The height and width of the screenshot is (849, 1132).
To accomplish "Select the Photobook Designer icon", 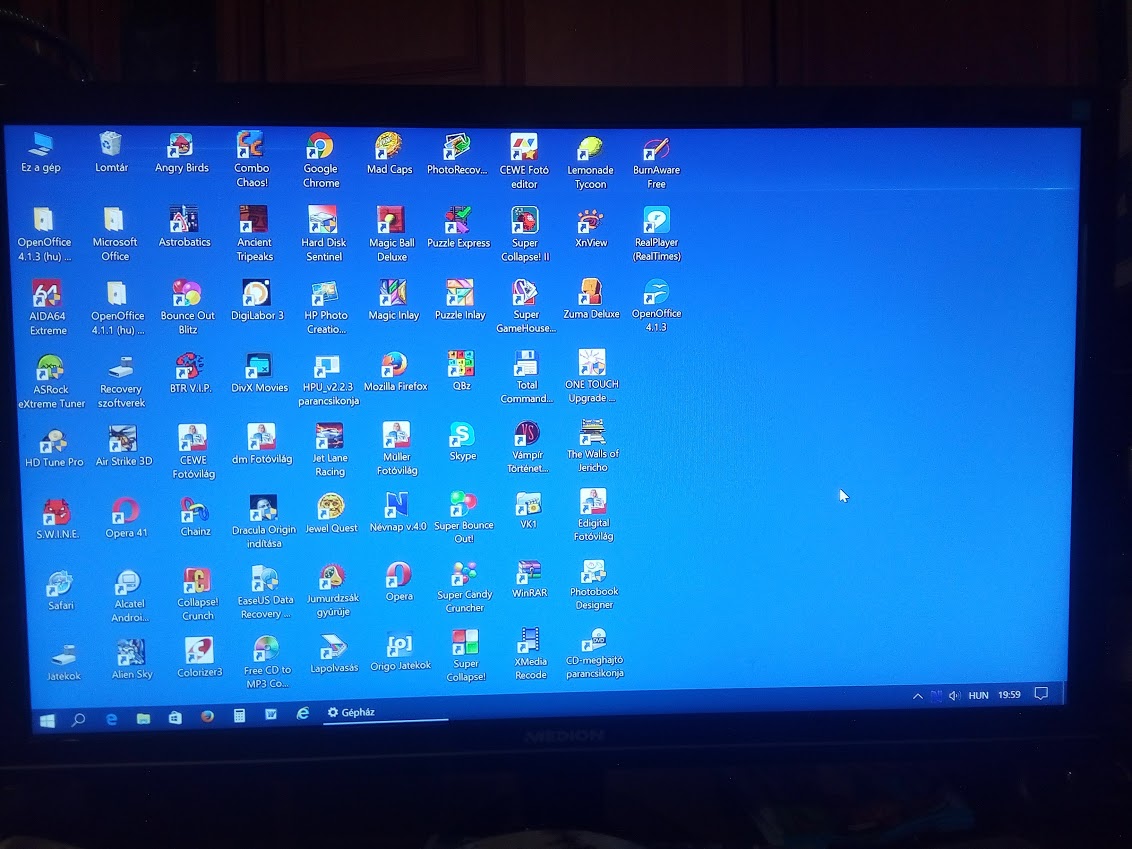I will (x=593, y=584).
